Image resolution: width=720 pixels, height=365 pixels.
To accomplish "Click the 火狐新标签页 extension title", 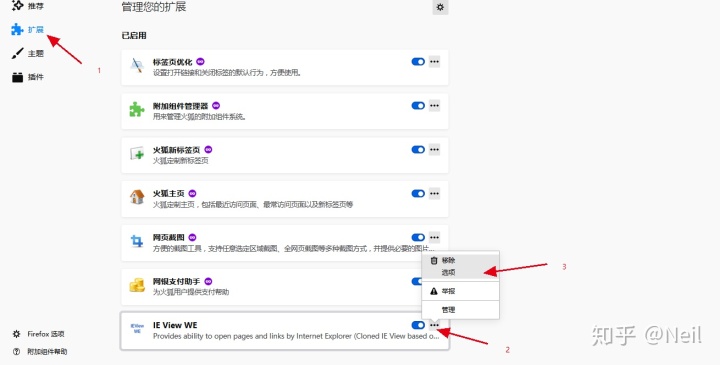I will [176, 150].
